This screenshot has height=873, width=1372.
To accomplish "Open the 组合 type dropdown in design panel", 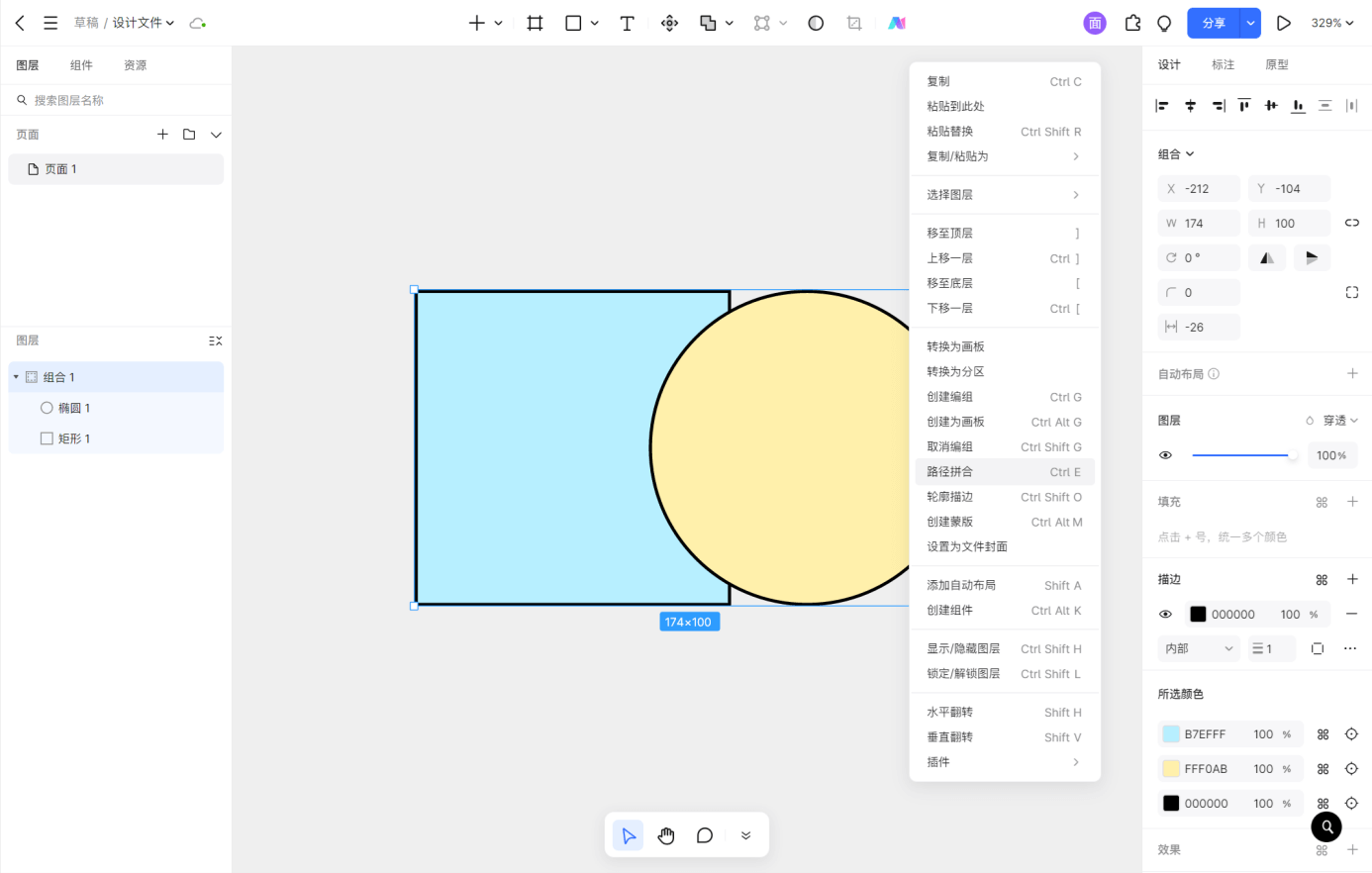I will [1176, 154].
